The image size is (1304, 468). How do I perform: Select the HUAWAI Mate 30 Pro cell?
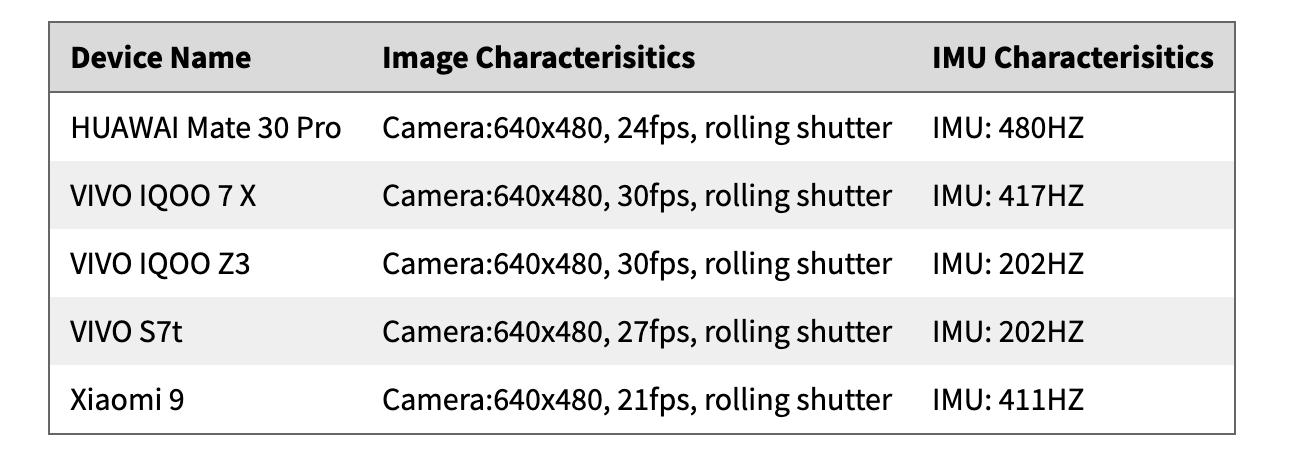point(206,128)
